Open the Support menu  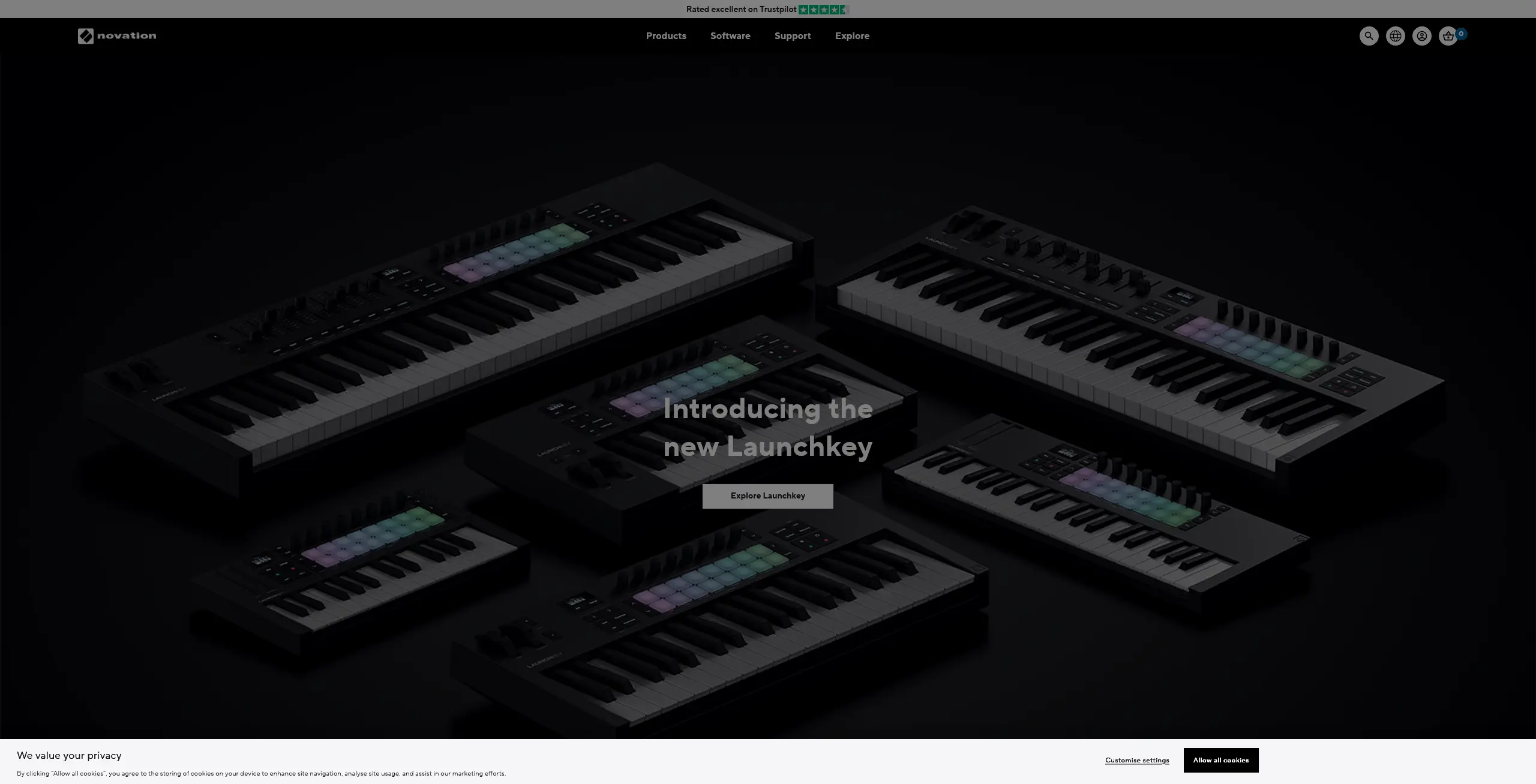pos(793,36)
